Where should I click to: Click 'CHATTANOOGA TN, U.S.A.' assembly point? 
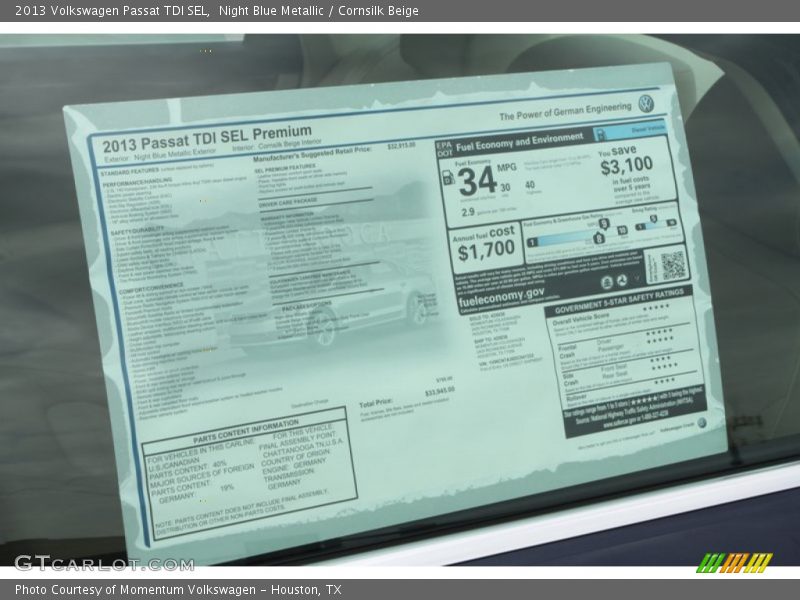point(303,447)
